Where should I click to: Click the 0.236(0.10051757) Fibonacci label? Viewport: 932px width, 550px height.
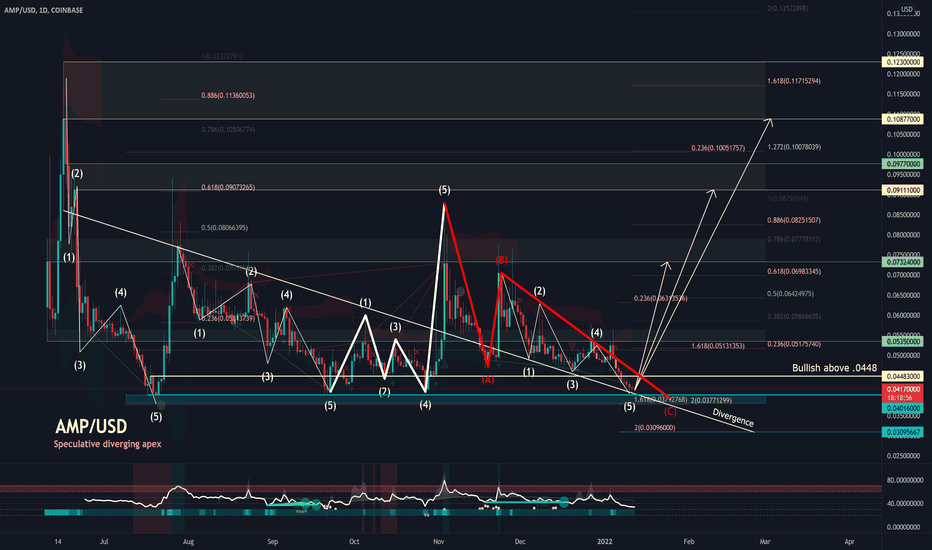coord(718,148)
